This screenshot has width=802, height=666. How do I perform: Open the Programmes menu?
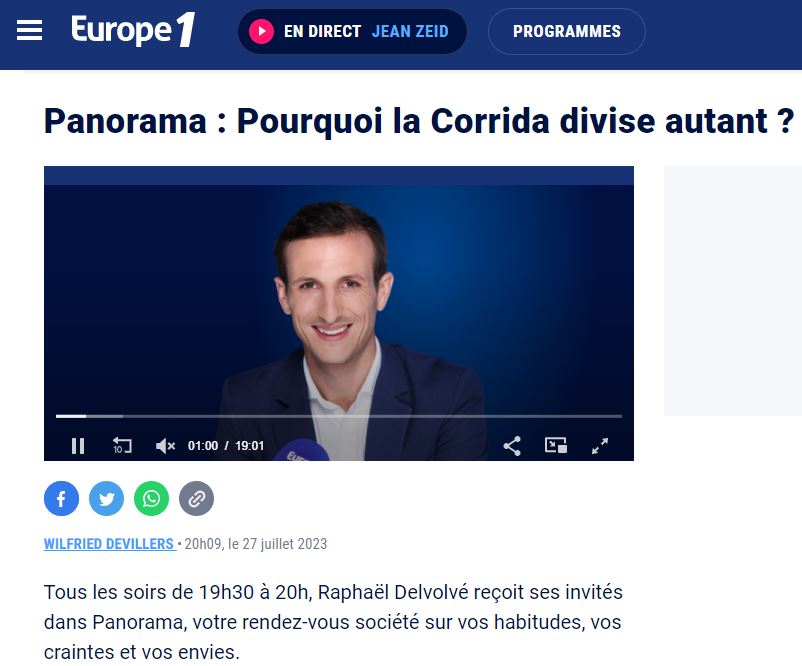click(567, 31)
